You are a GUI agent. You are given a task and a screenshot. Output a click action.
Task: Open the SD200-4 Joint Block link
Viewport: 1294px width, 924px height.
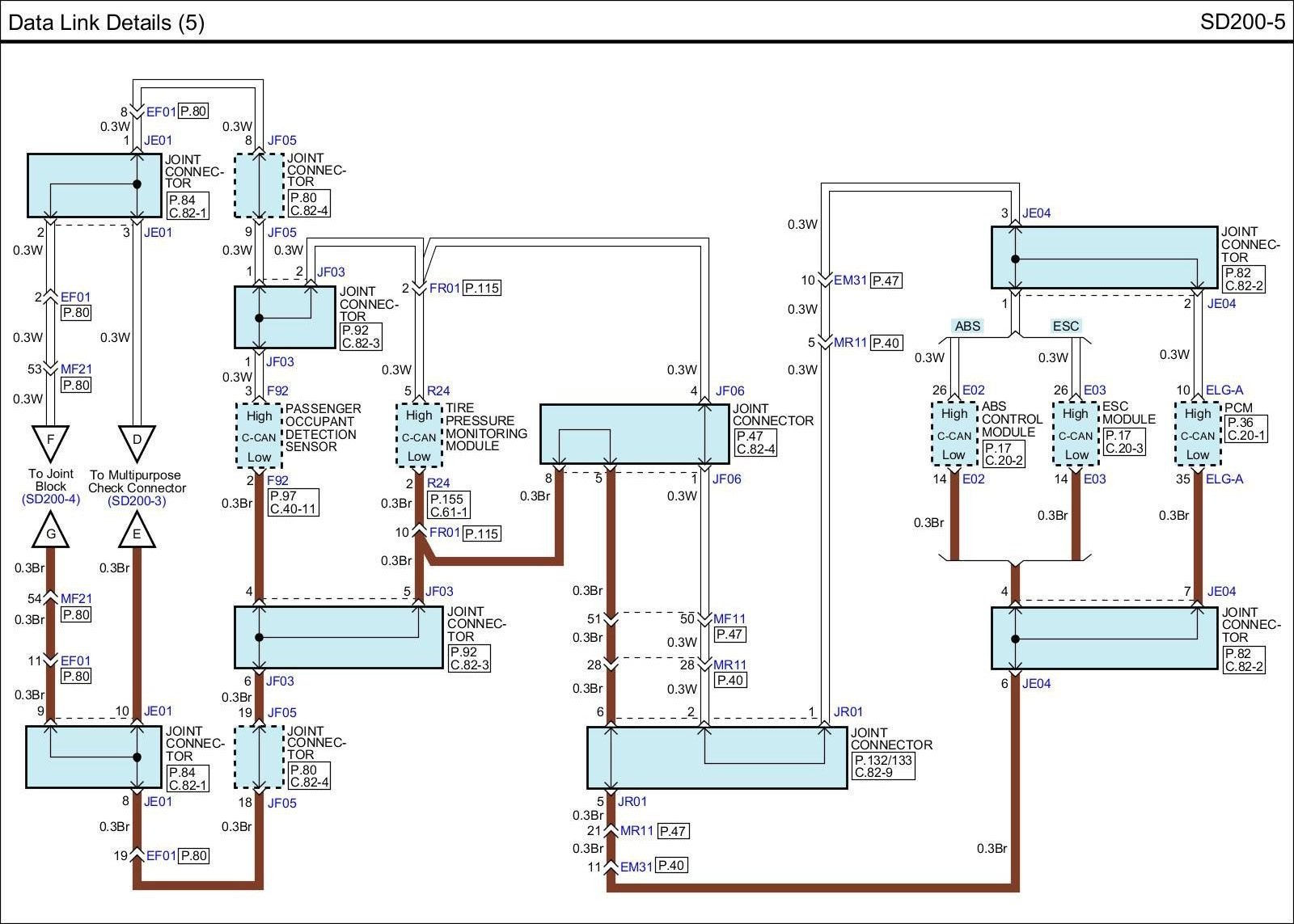click(x=51, y=500)
